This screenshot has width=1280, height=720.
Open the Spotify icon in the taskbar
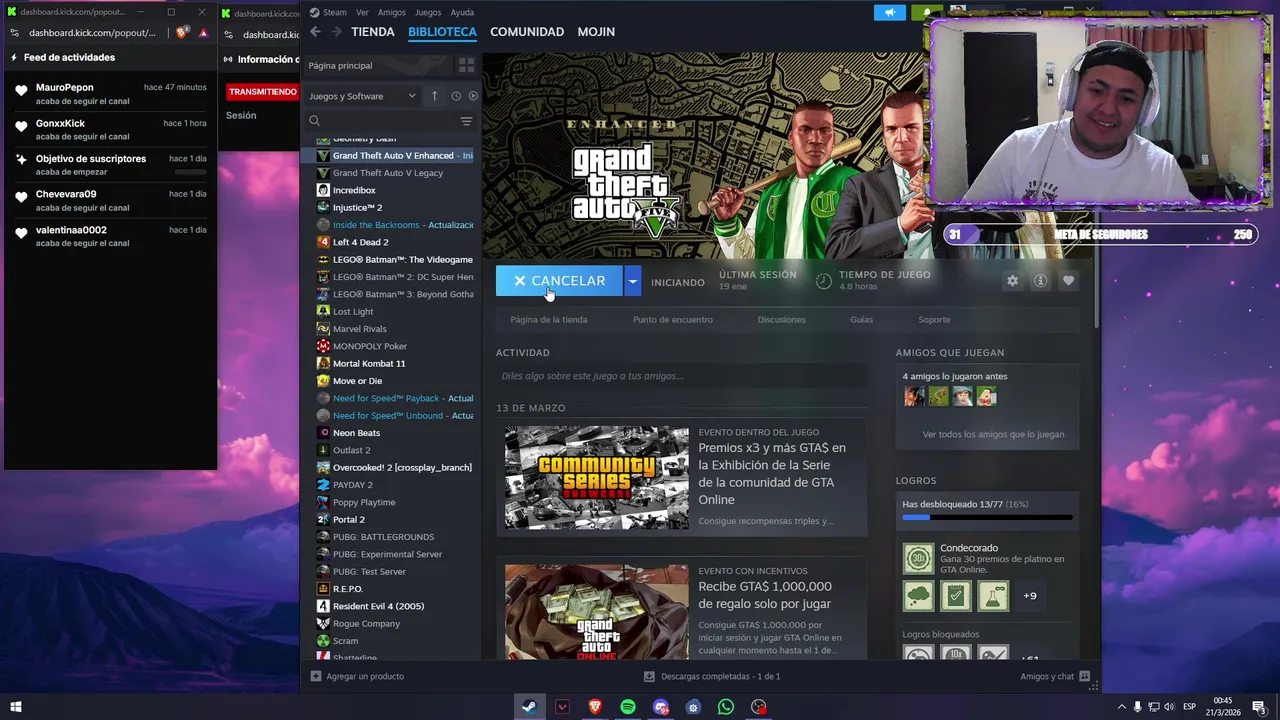click(x=628, y=707)
